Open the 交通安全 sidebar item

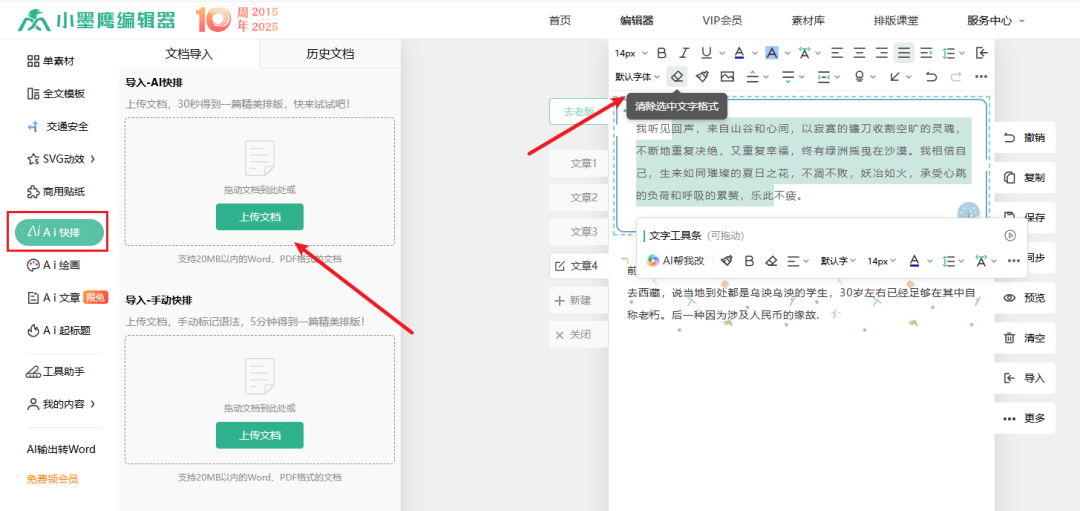(x=58, y=127)
